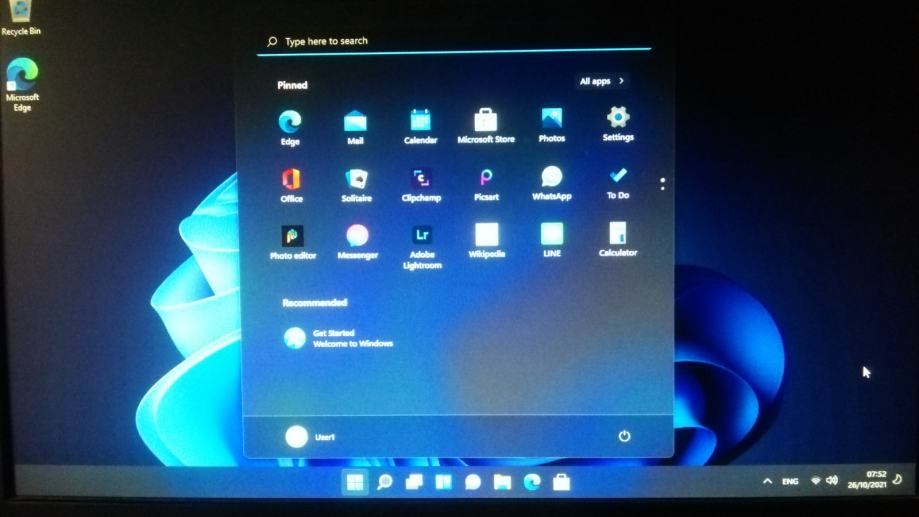919x517 pixels.
Task: Open Microsoft Store from taskbar
Action: click(561, 482)
